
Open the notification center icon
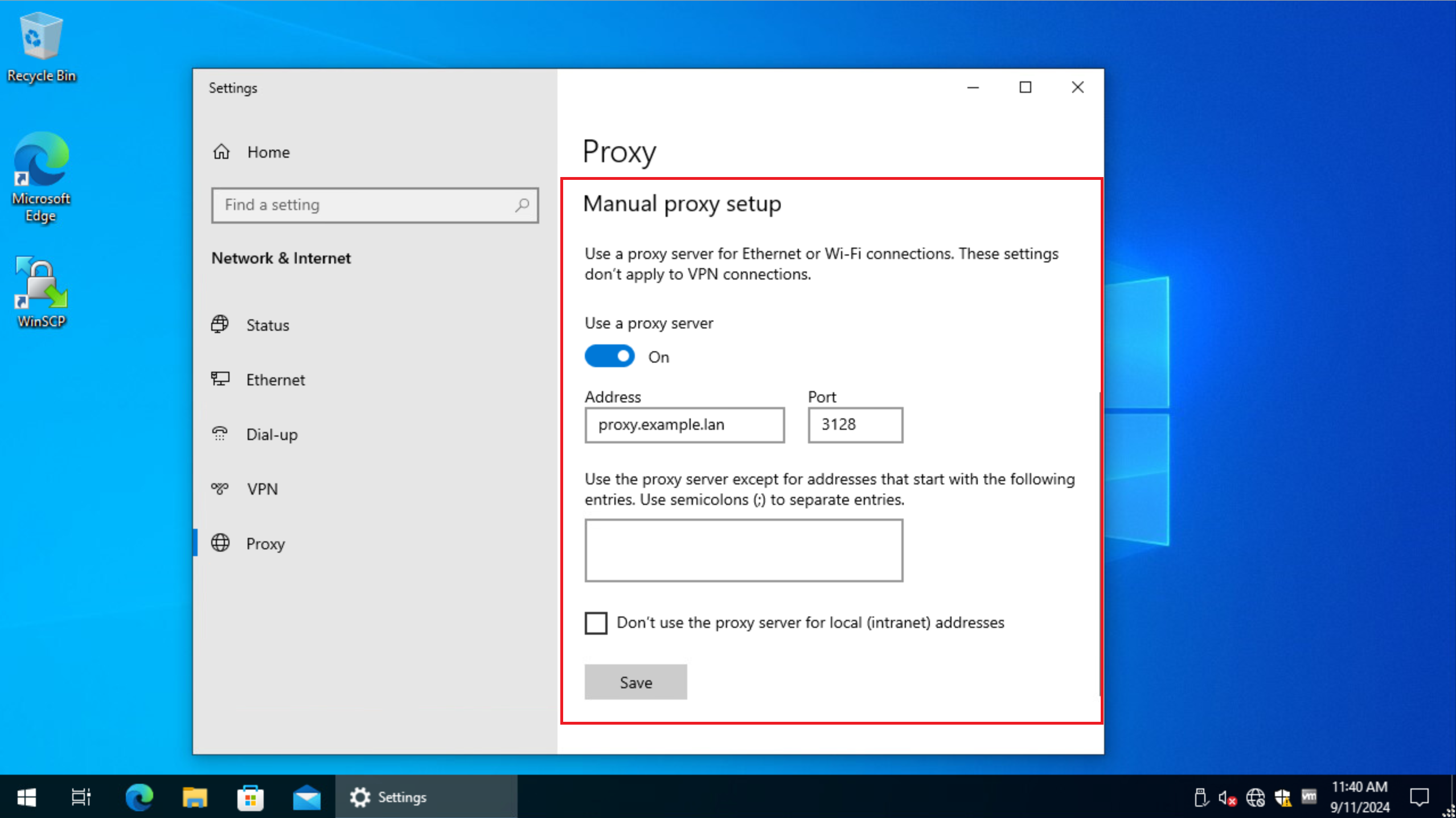click(x=1418, y=797)
